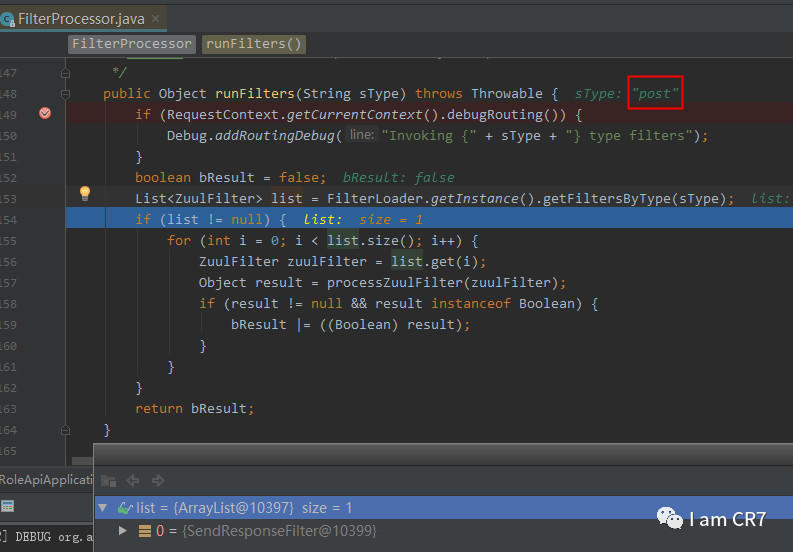The height and width of the screenshot is (552, 793).
Task: Expand the SendResponseFilter@10399 element
Action: (x=122, y=530)
